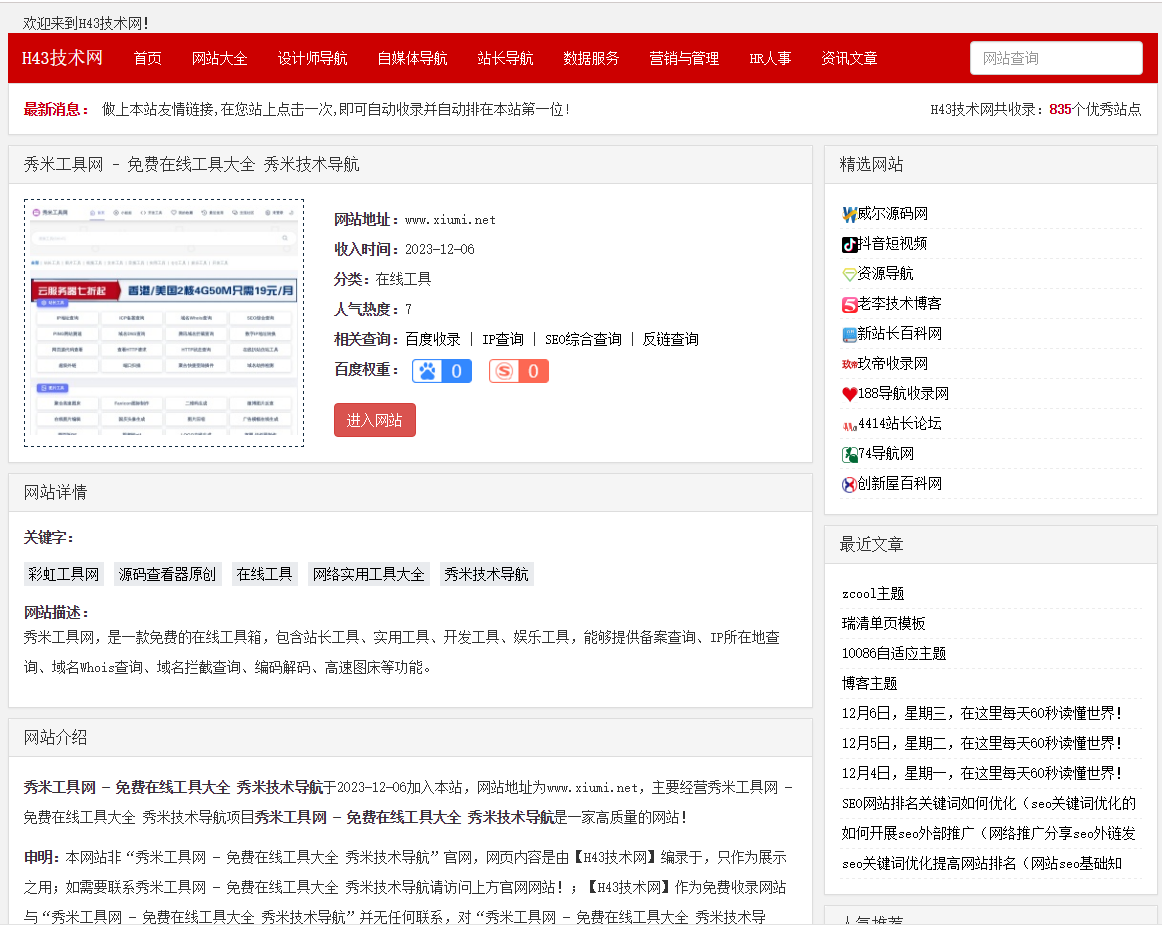Click the 百度收录 query link
The image size is (1162, 929).
coord(432,339)
